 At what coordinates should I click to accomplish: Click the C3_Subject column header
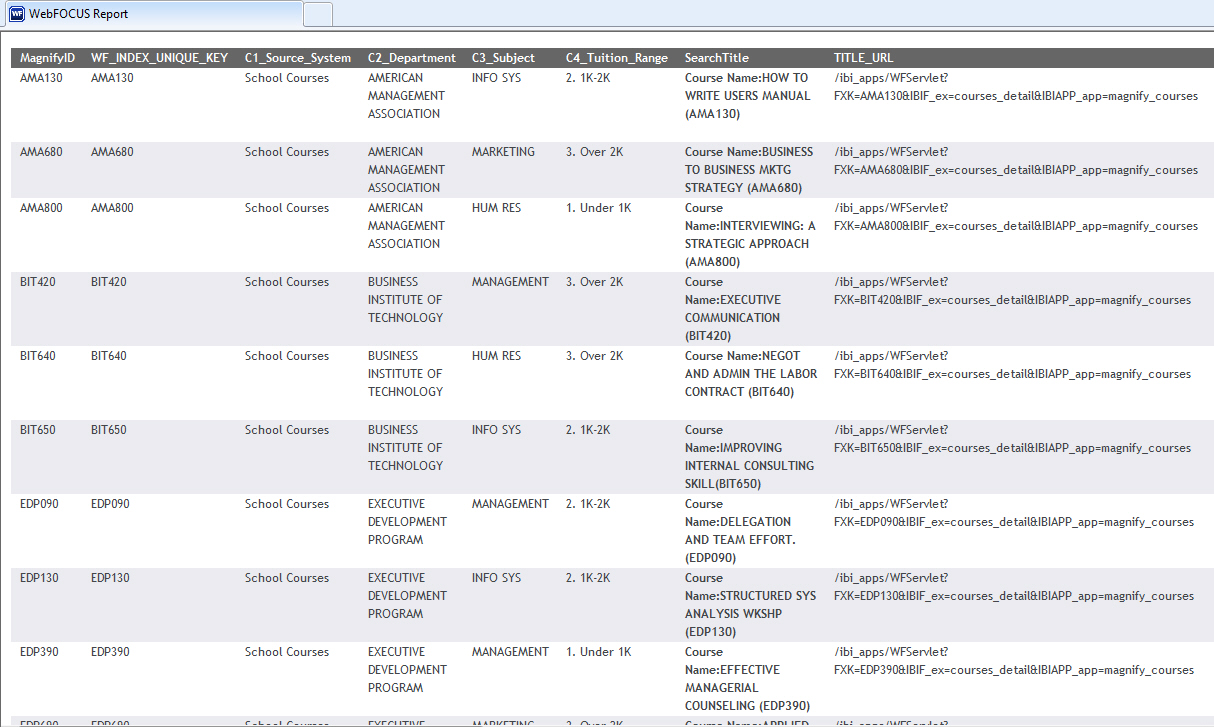[x=503, y=58]
